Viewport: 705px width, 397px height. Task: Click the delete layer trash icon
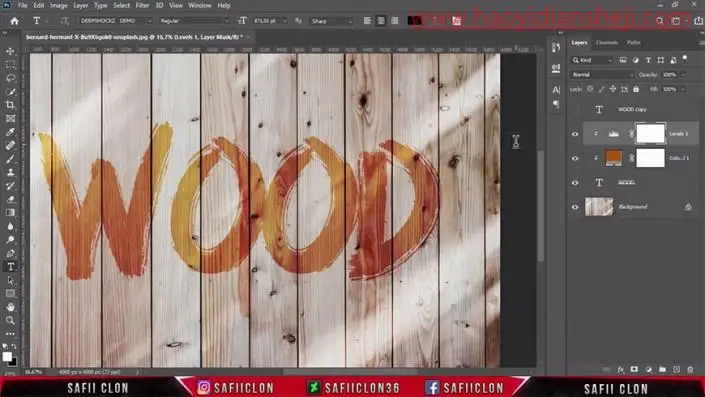click(x=691, y=370)
